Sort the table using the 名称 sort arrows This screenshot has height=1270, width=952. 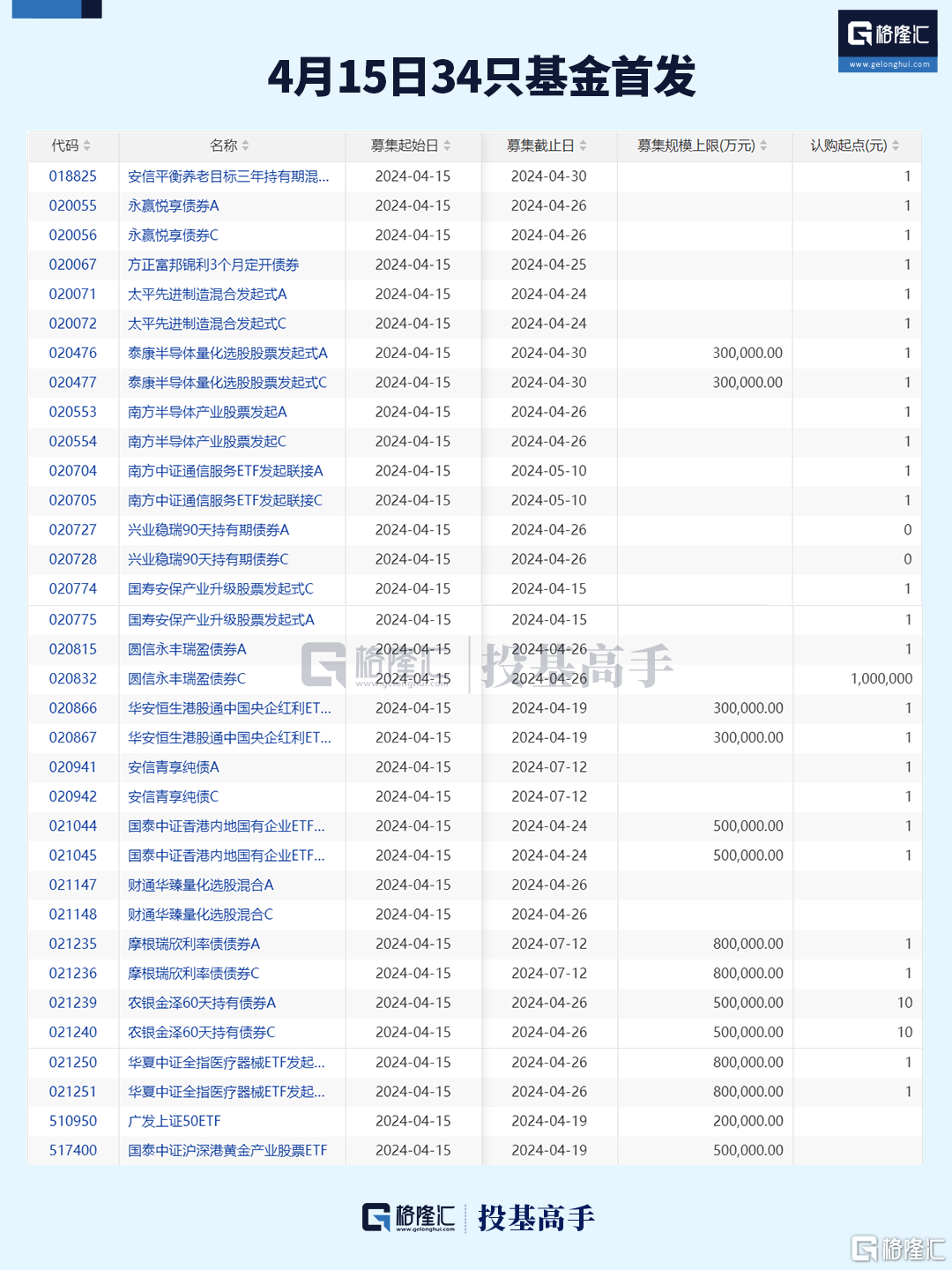tap(246, 146)
